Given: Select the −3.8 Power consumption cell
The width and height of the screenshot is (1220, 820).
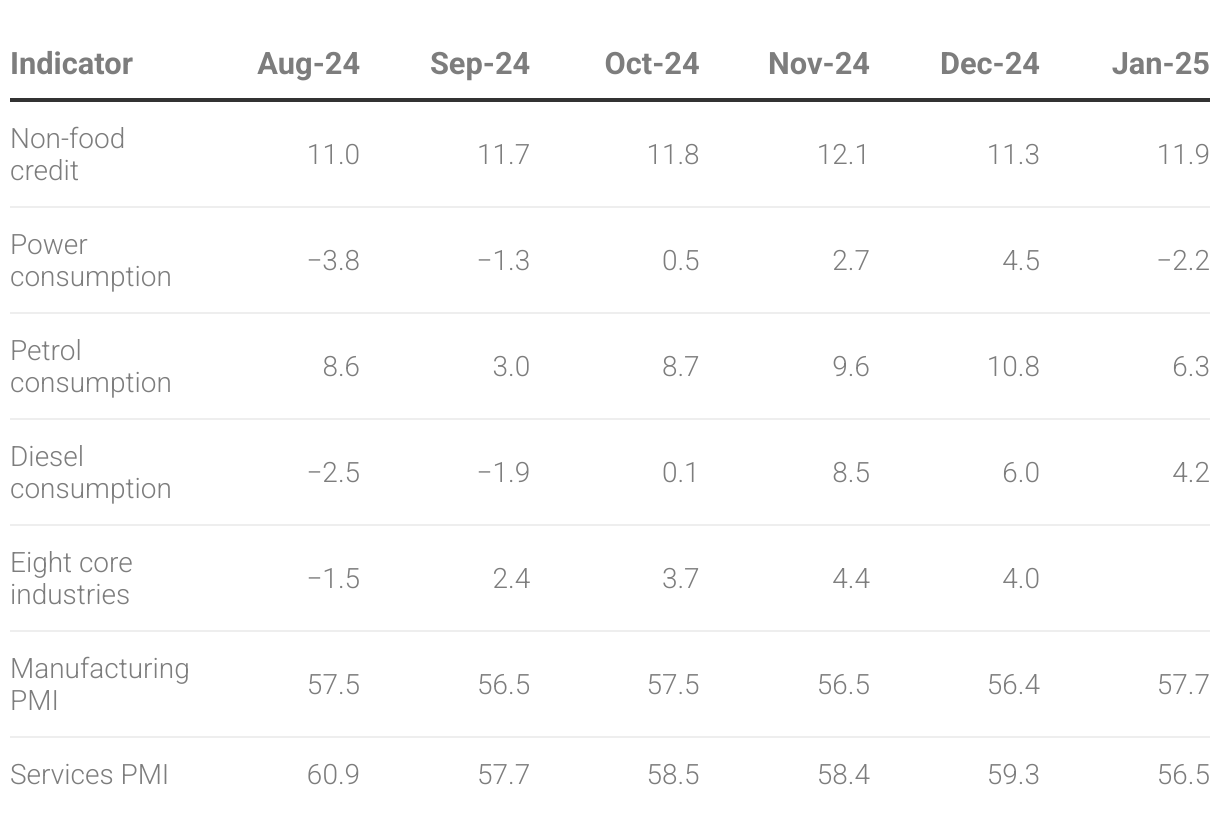Looking at the screenshot, I should [x=333, y=260].
